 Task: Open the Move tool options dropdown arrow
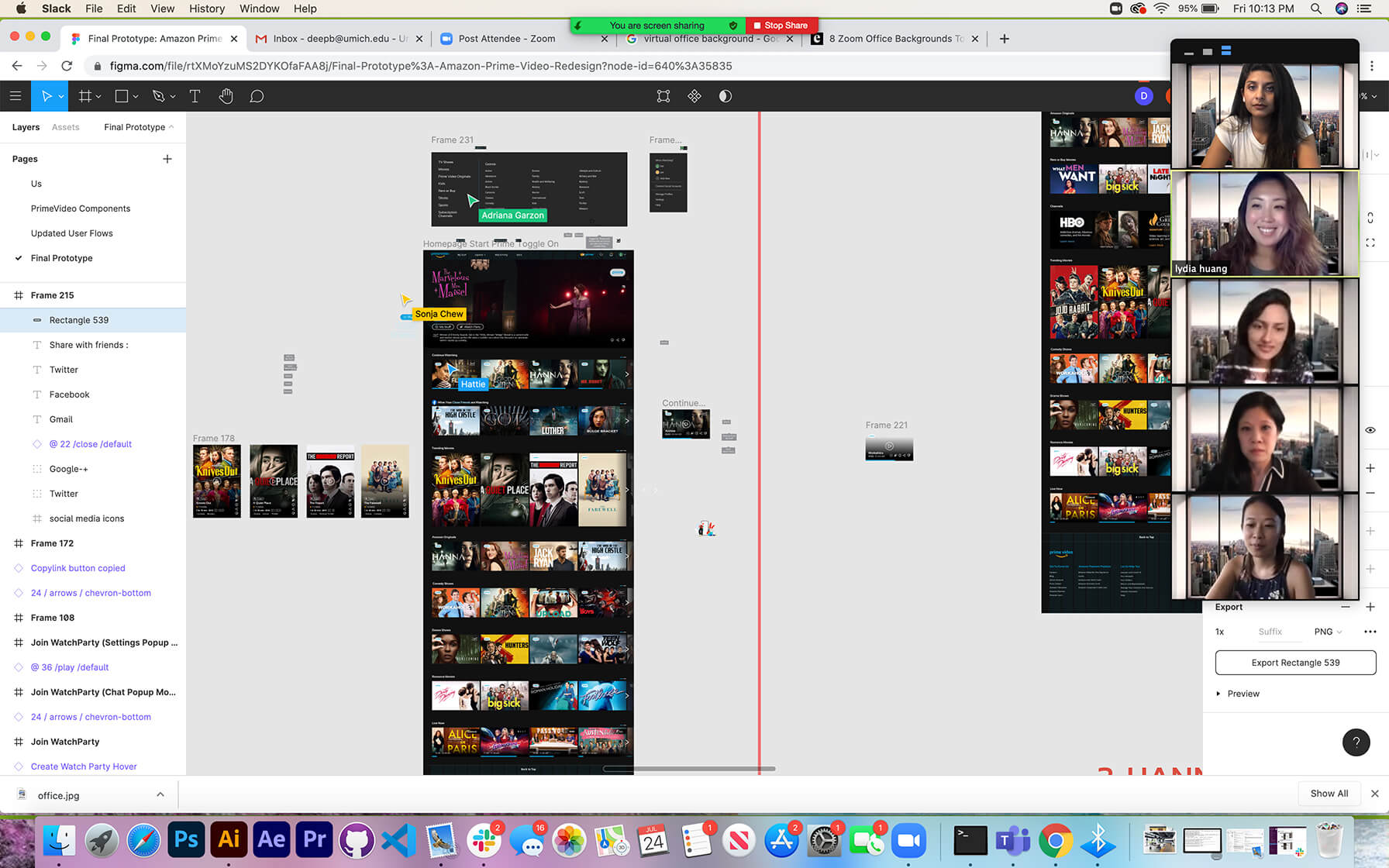pos(61,97)
